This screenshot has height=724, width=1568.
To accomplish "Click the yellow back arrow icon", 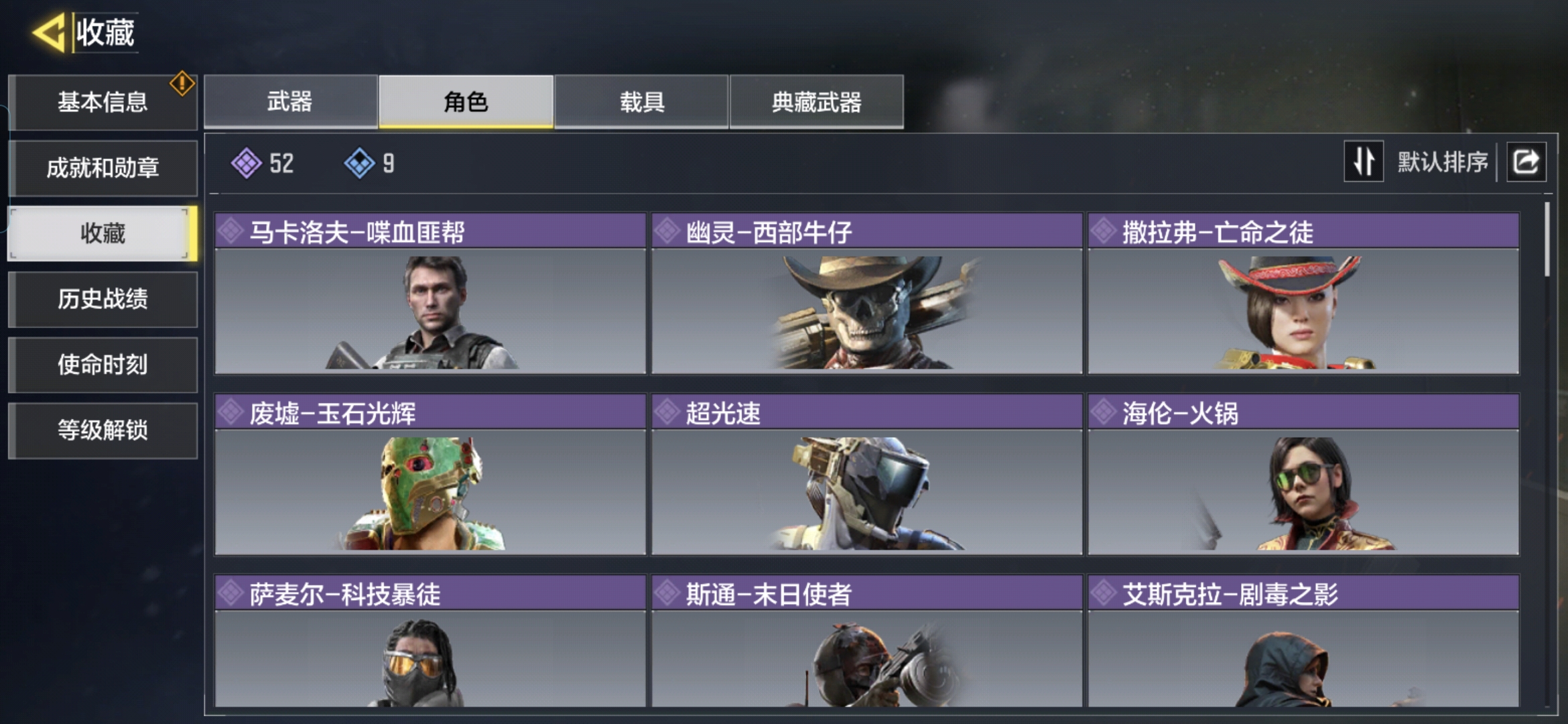I will point(49,32).
